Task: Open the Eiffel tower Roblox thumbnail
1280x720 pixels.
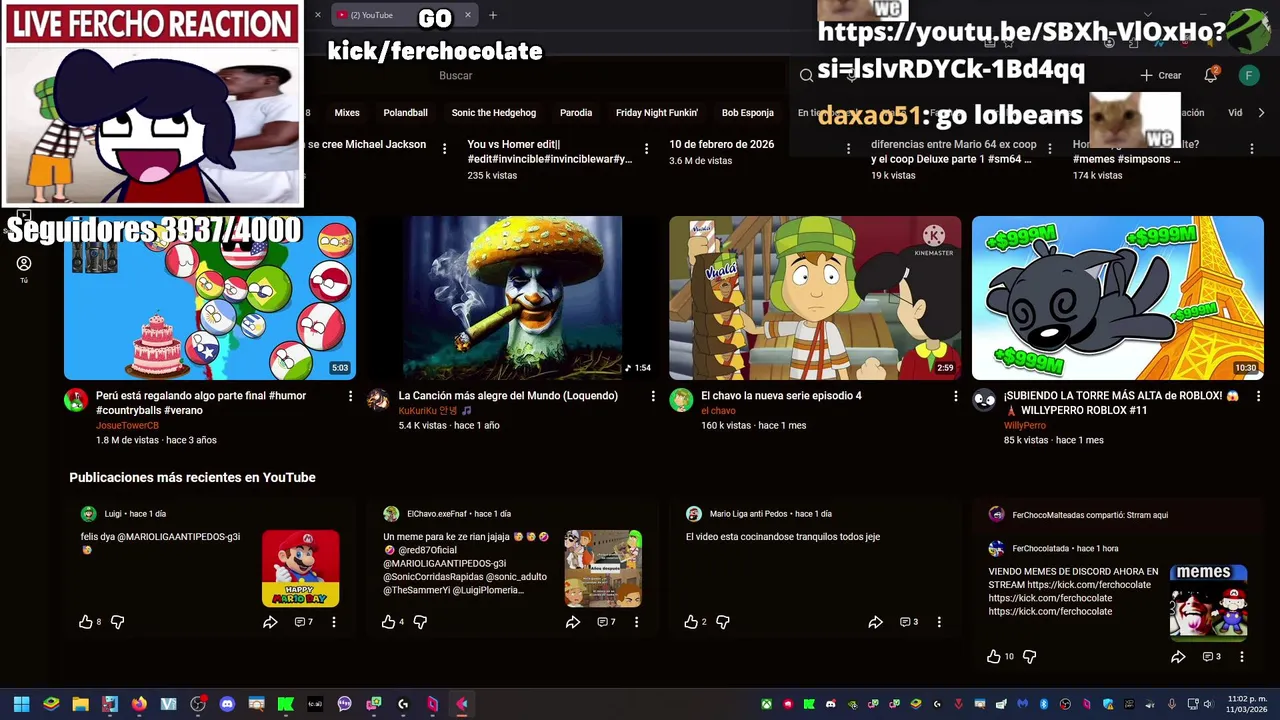Action: 1118,298
